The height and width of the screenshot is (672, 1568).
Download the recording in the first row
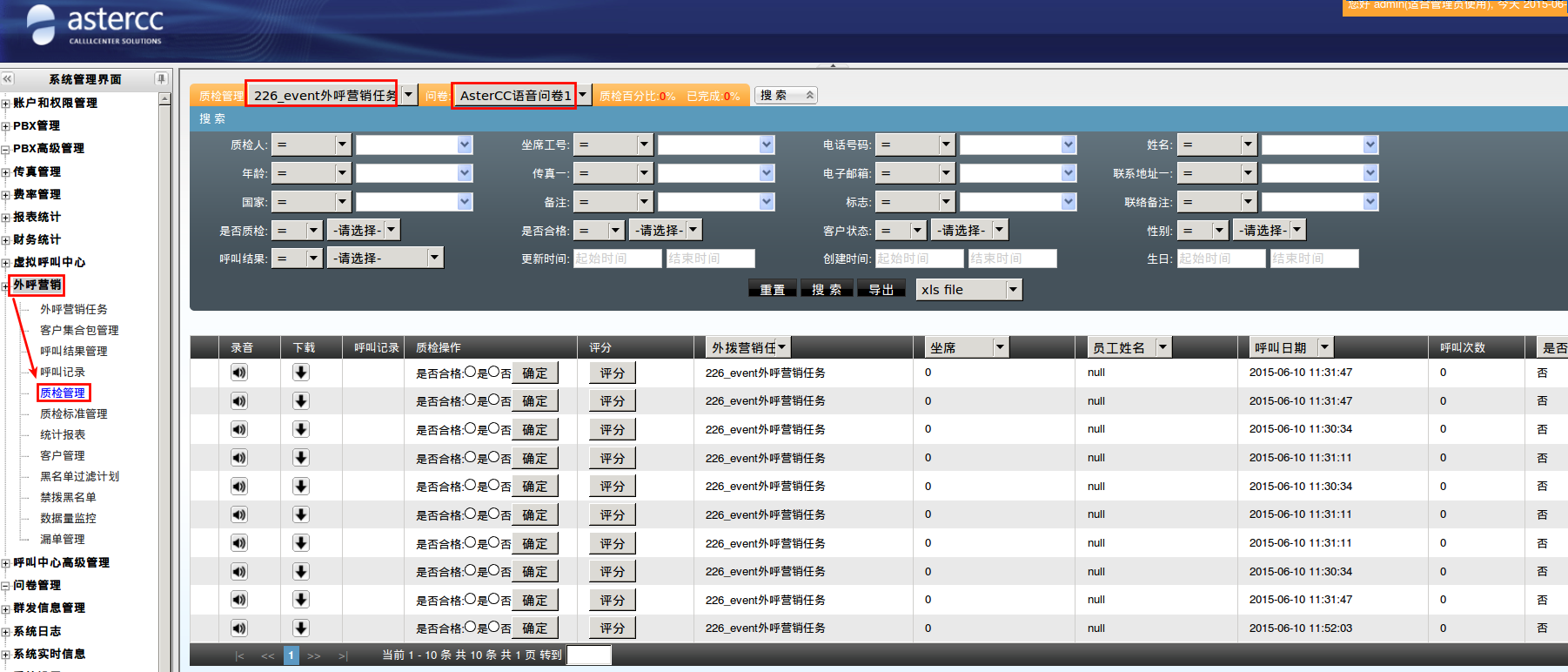coord(301,373)
